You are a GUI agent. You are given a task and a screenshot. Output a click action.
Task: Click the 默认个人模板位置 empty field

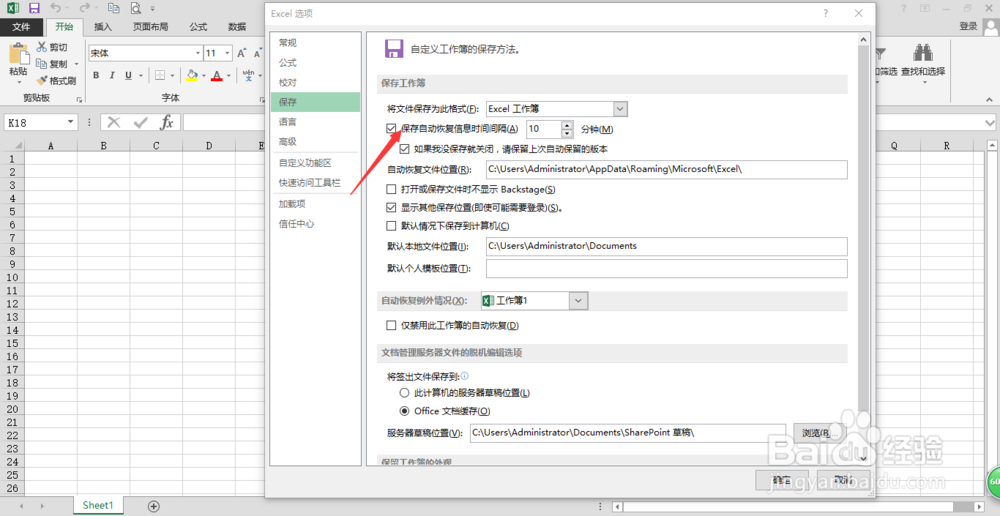click(666, 269)
